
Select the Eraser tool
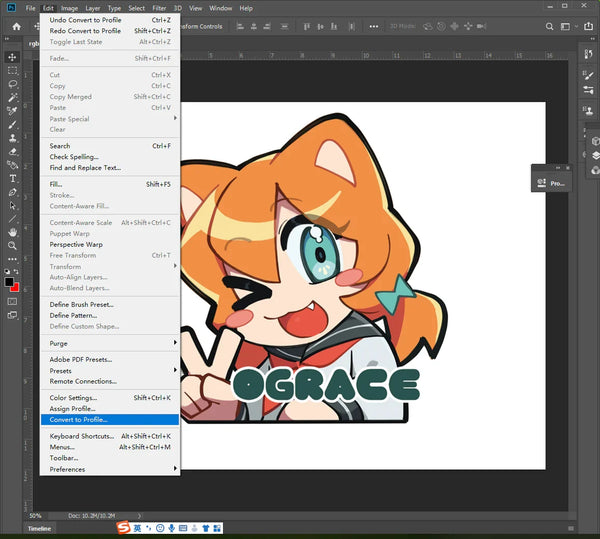coord(12,151)
